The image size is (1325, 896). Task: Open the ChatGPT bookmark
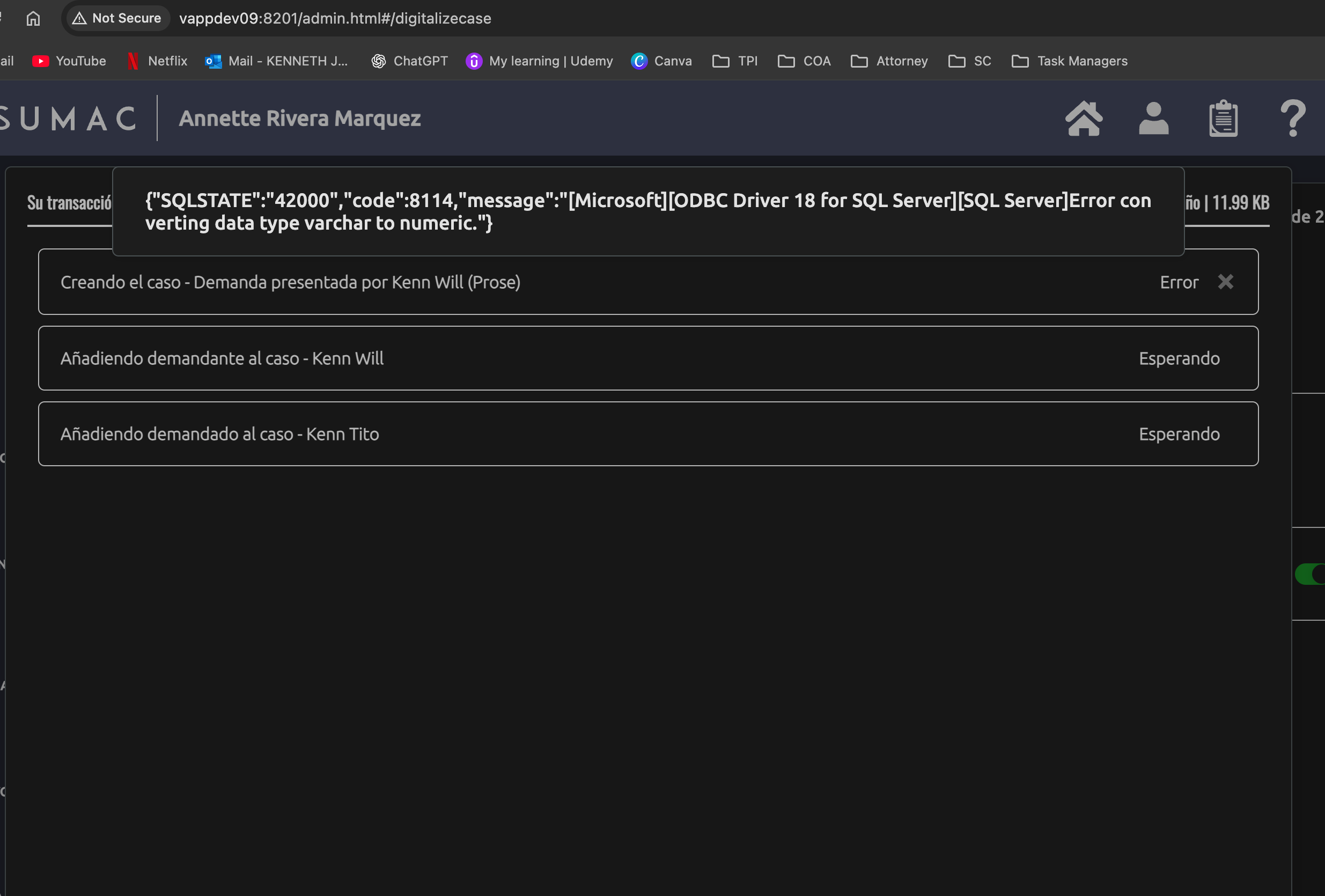click(x=409, y=61)
